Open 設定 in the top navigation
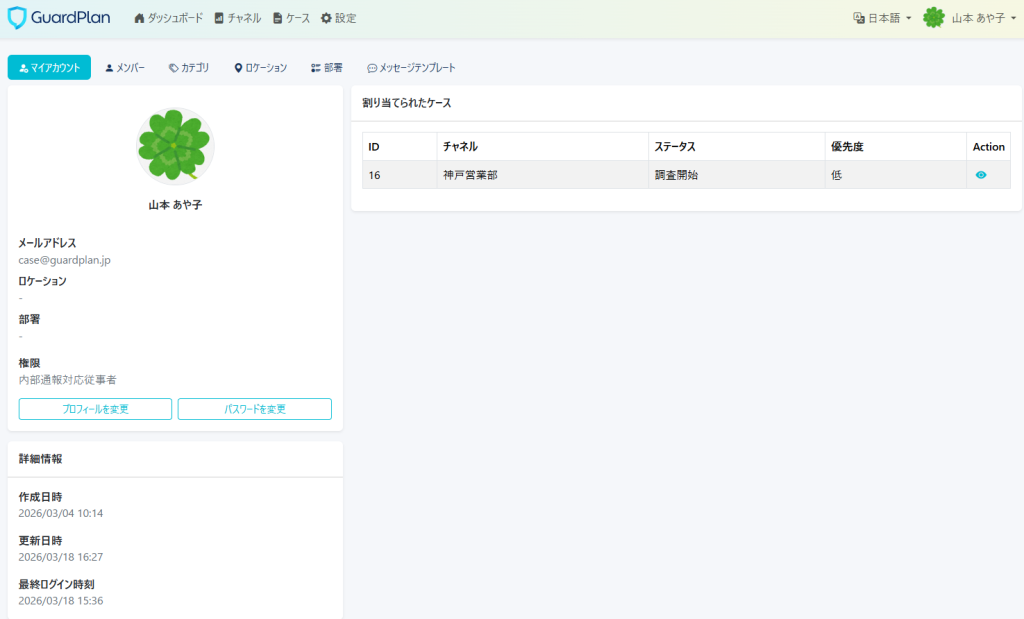 338,18
